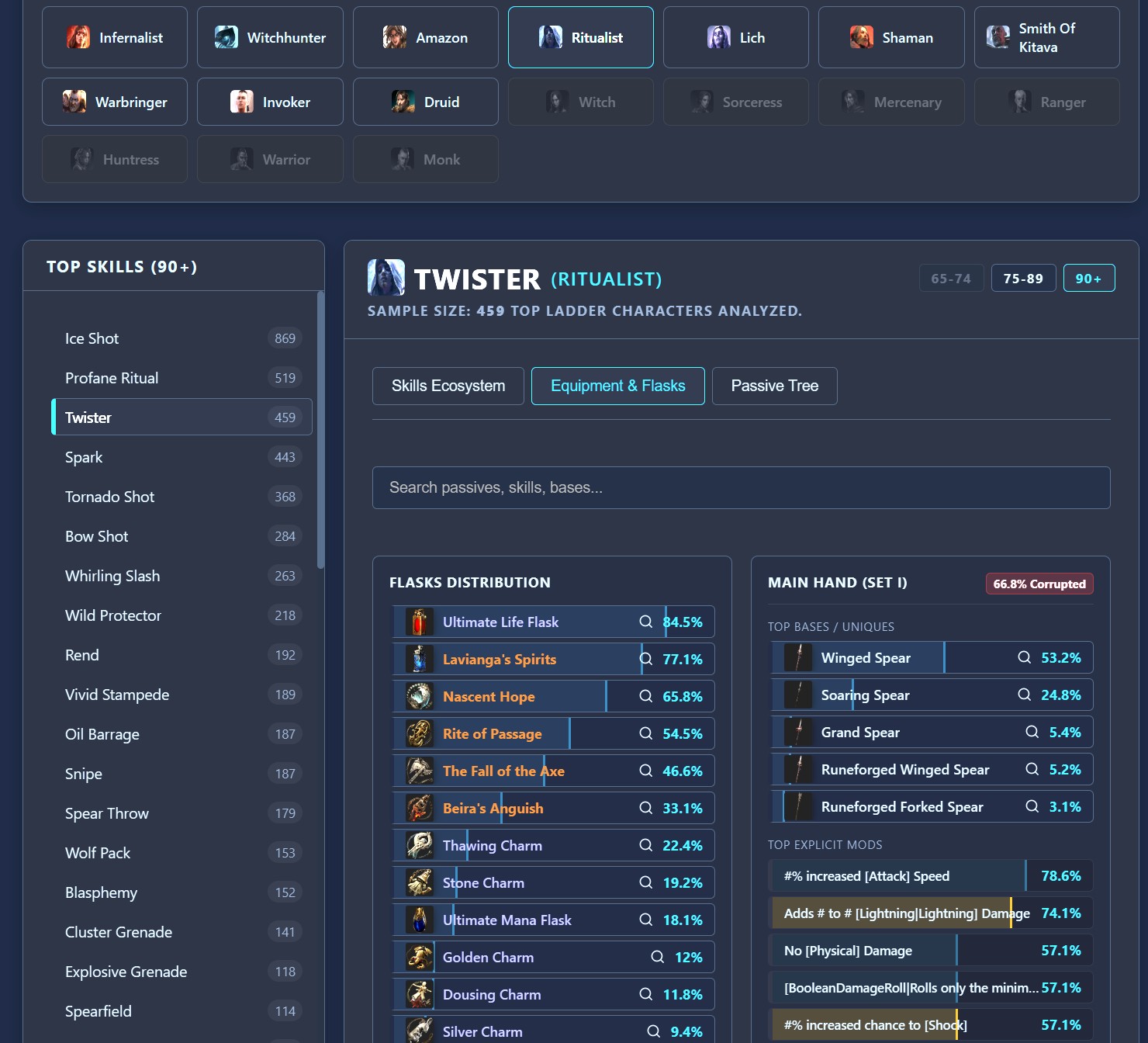Click the search icon on Nascent Hope row
This screenshot has width=1148, height=1043.
[645, 696]
